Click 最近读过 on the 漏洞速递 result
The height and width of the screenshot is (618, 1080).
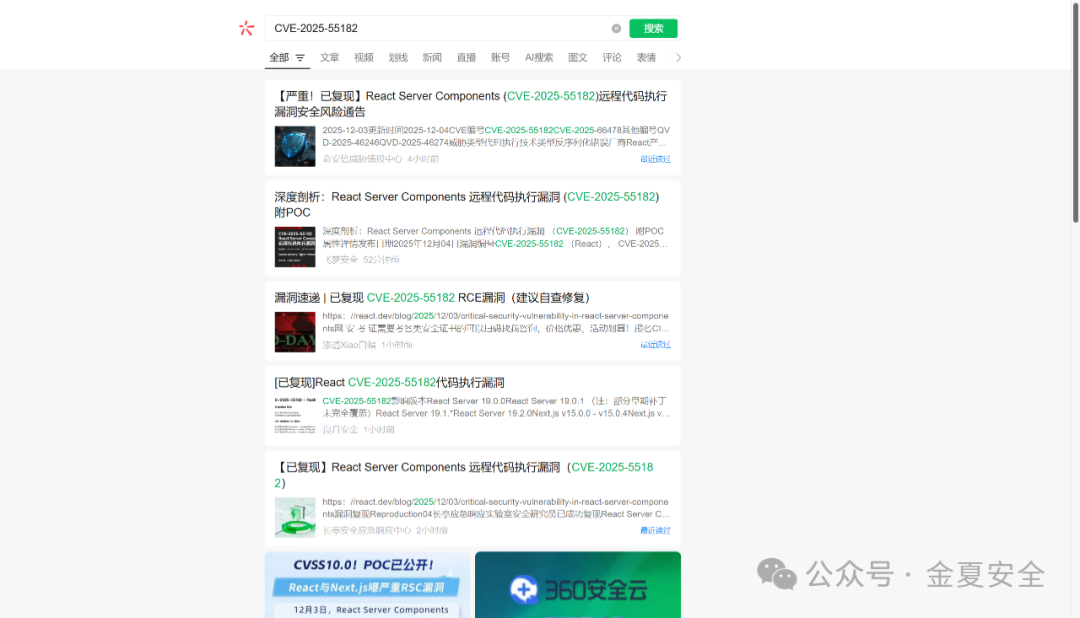[x=655, y=344]
